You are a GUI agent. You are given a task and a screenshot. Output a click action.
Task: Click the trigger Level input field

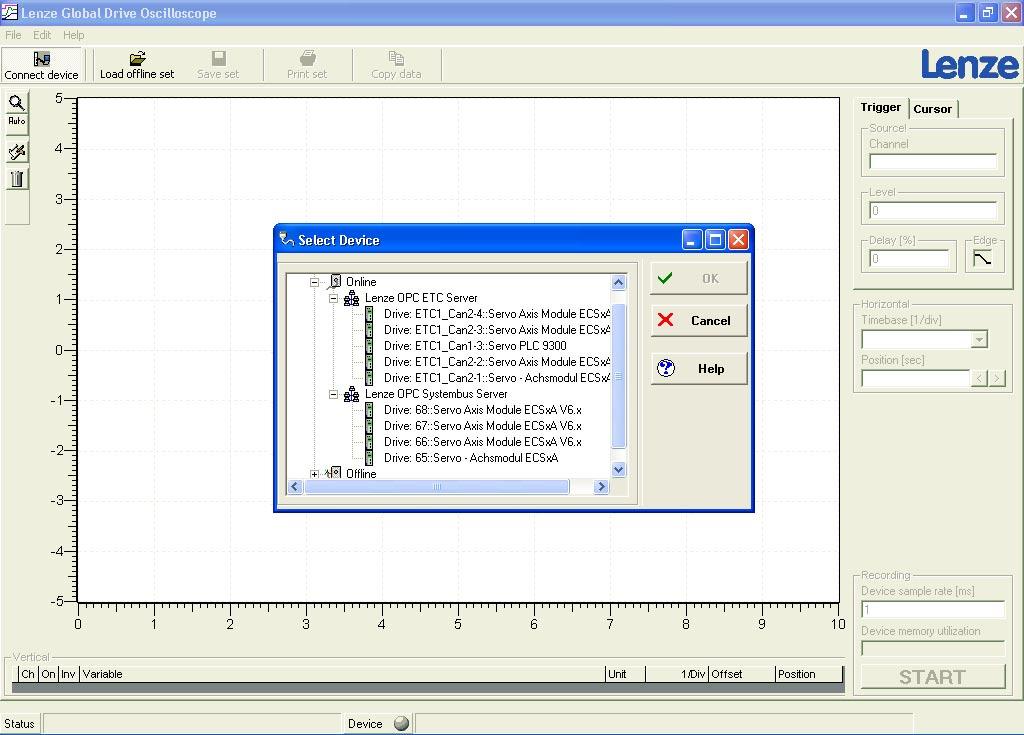pyautogui.click(x=933, y=211)
